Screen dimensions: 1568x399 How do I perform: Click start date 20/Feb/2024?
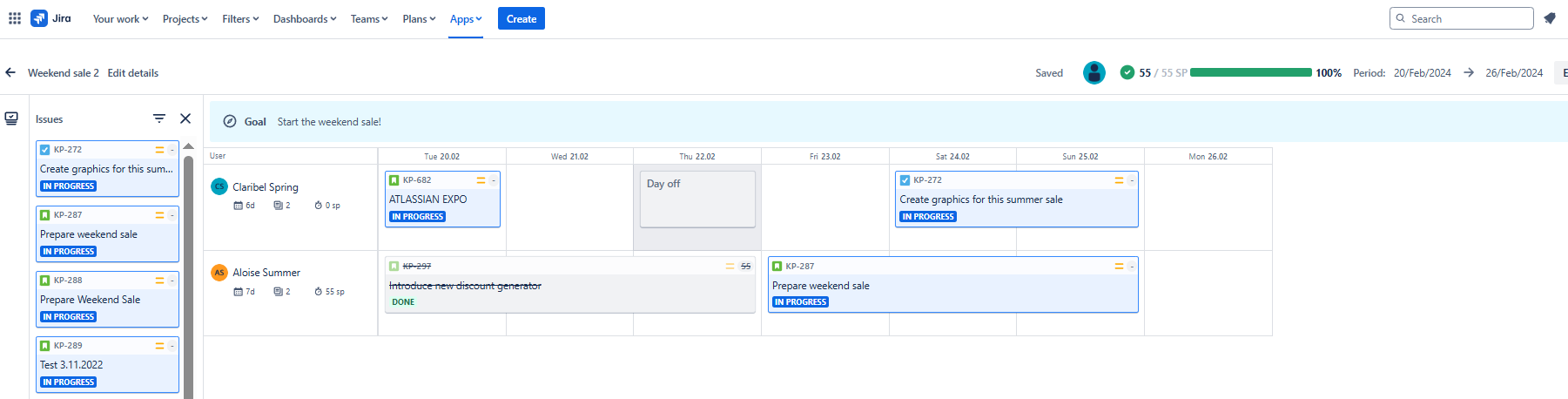[x=1423, y=73]
